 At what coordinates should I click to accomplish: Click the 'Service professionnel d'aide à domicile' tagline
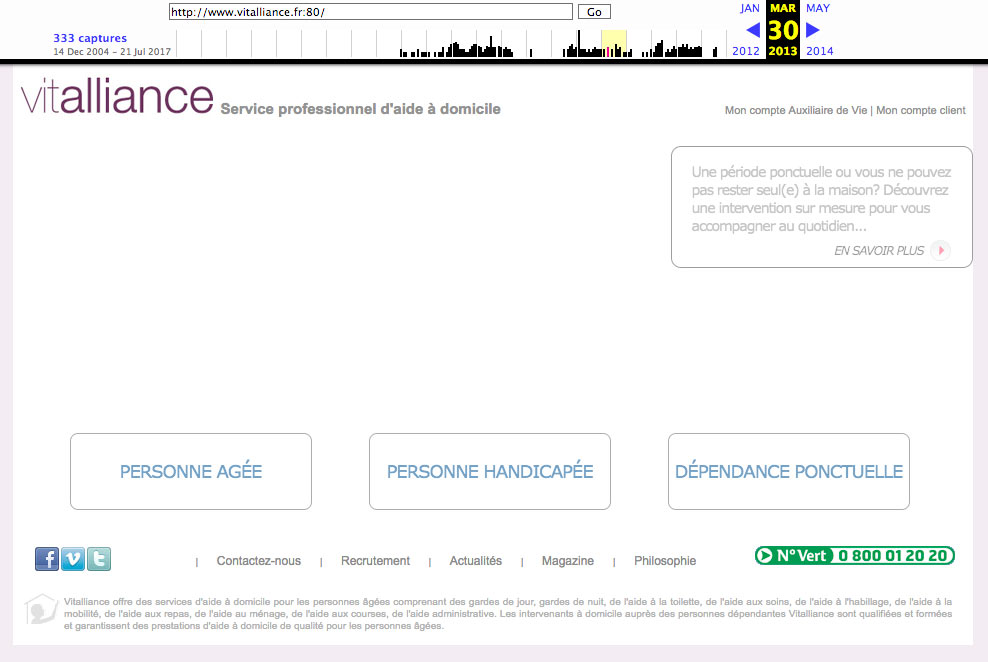[x=360, y=109]
